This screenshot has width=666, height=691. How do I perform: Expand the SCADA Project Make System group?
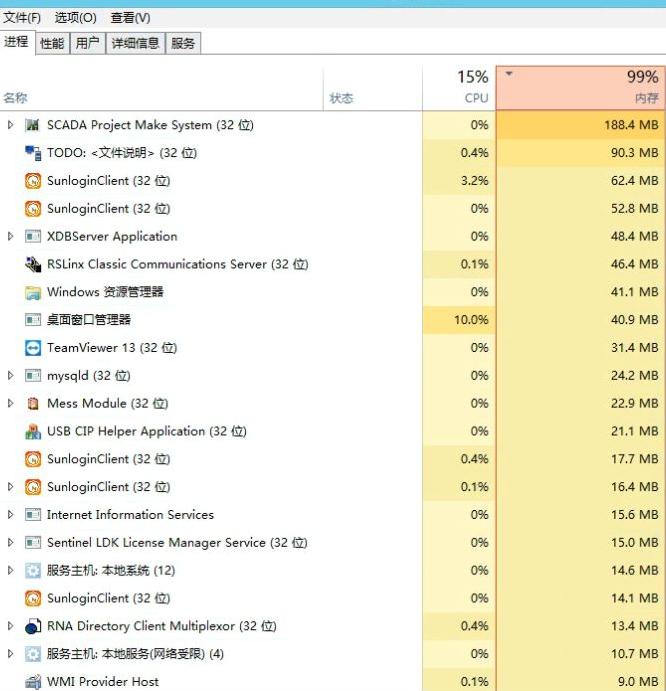point(11,125)
